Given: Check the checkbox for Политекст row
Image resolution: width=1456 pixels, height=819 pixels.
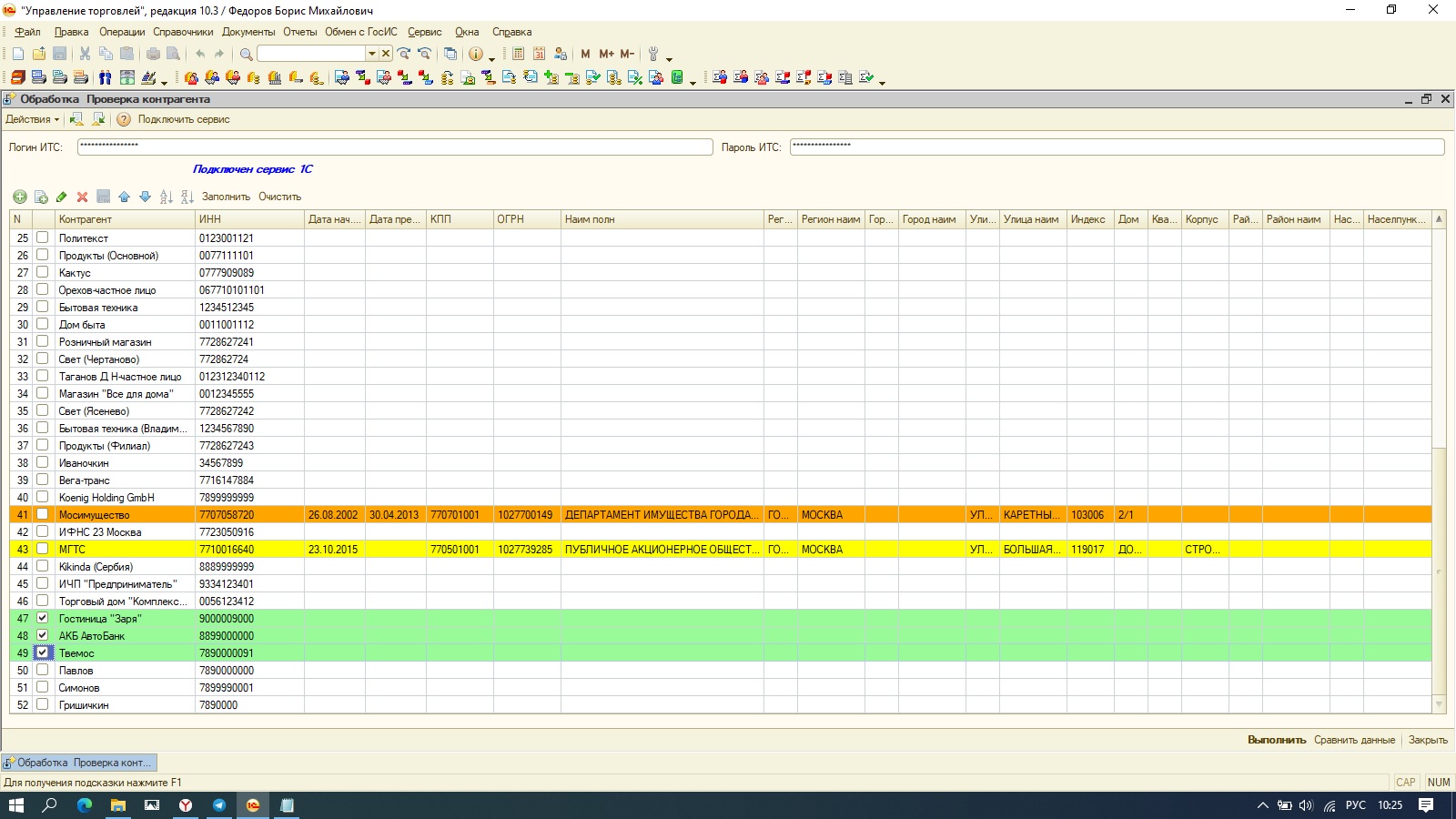Looking at the screenshot, I should (42, 238).
